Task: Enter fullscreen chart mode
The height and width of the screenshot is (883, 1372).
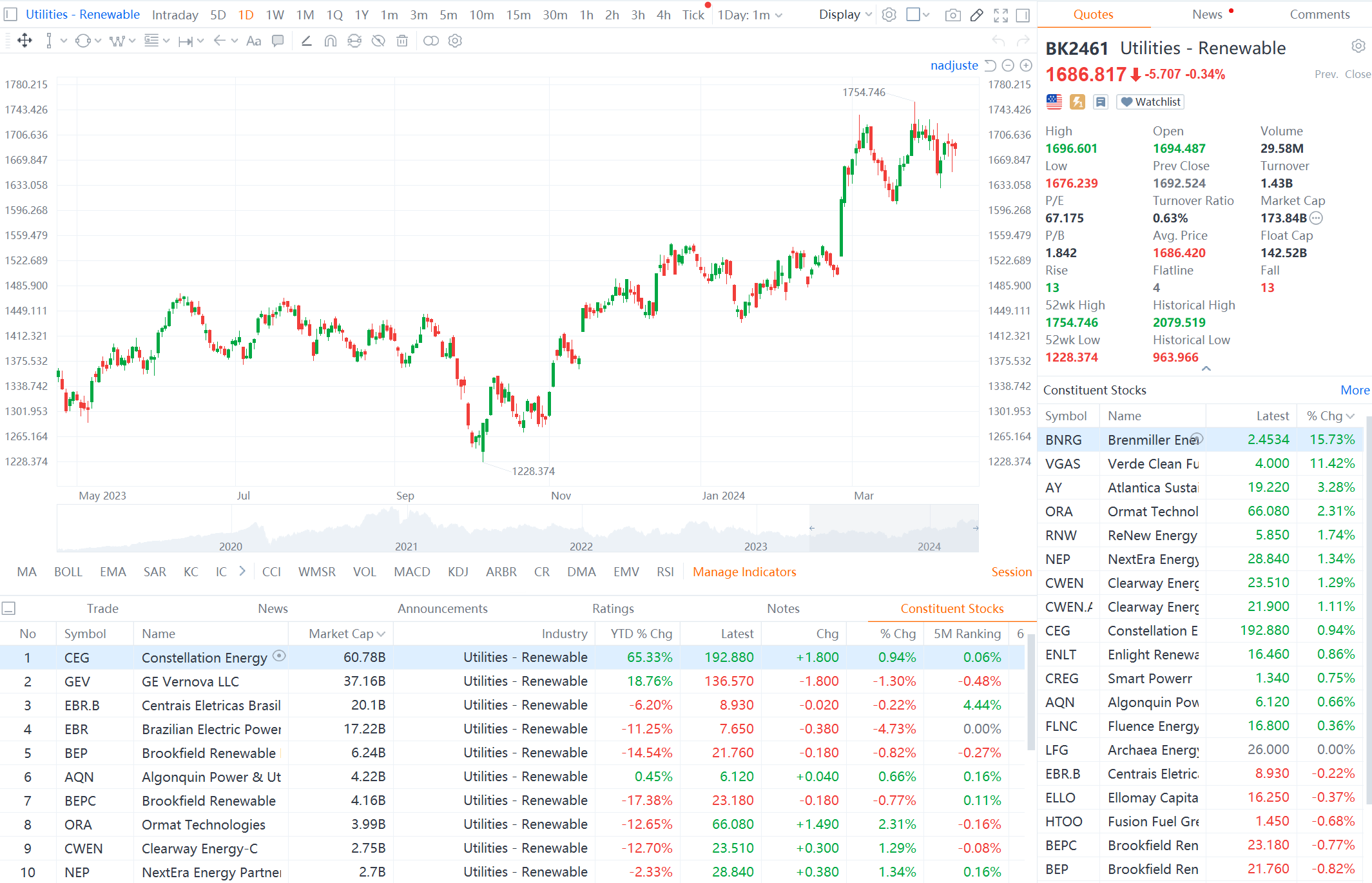Action: (1001, 15)
